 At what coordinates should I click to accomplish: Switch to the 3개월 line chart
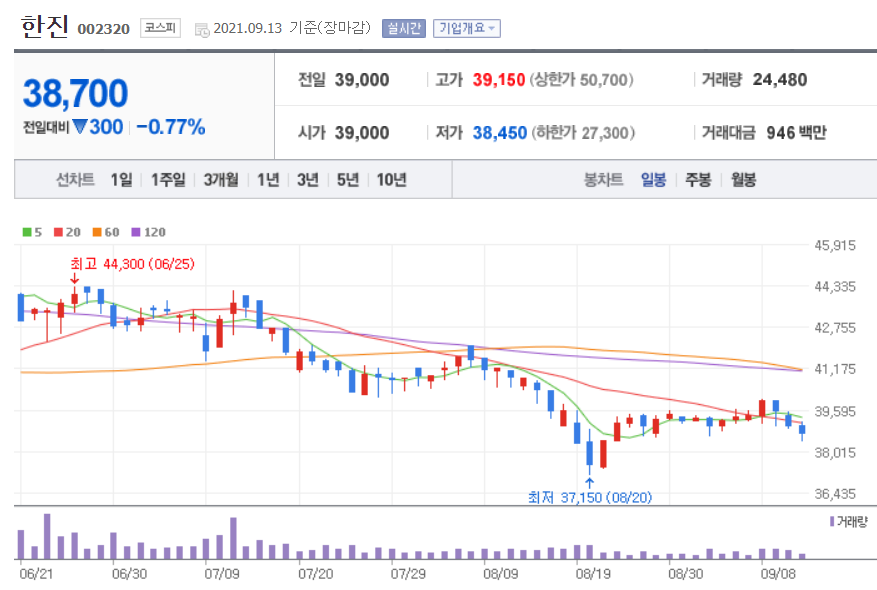[x=221, y=180]
